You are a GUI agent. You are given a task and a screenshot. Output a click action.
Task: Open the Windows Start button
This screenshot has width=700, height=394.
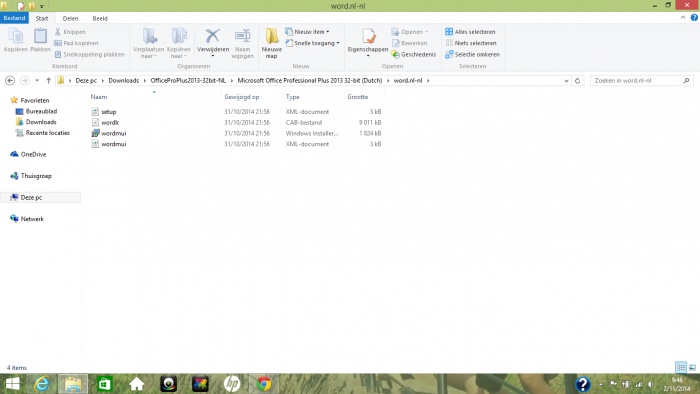[12, 384]
